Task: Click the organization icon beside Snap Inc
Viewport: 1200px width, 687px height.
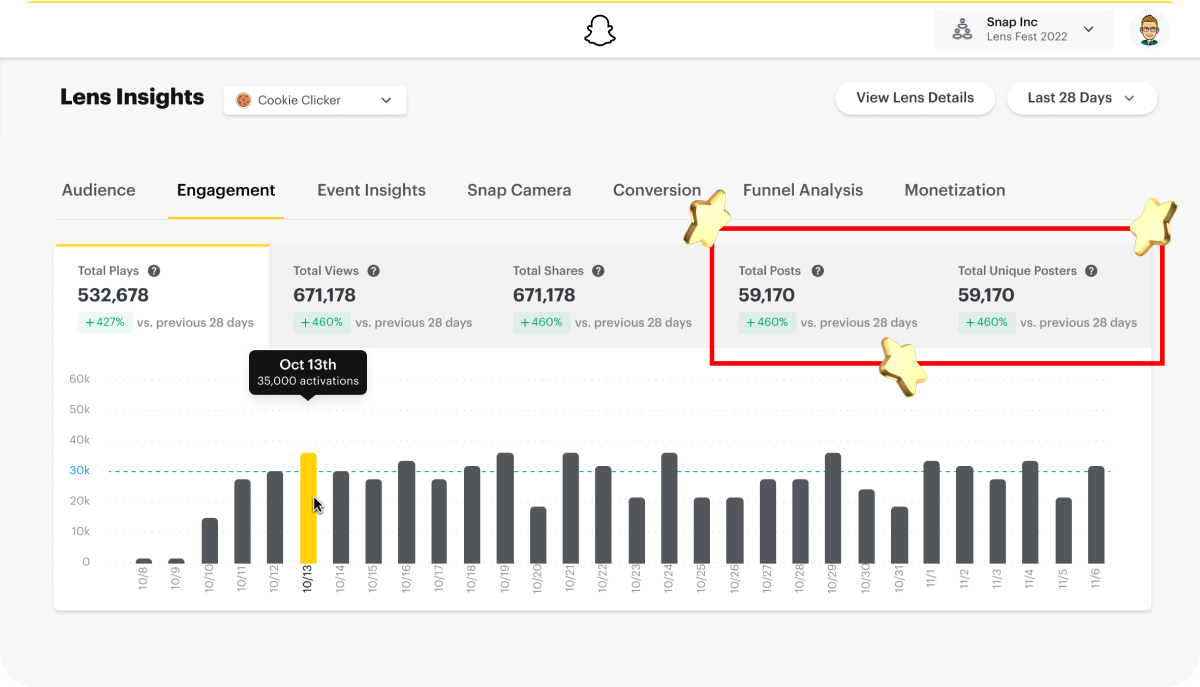Action: click(962, 30)
